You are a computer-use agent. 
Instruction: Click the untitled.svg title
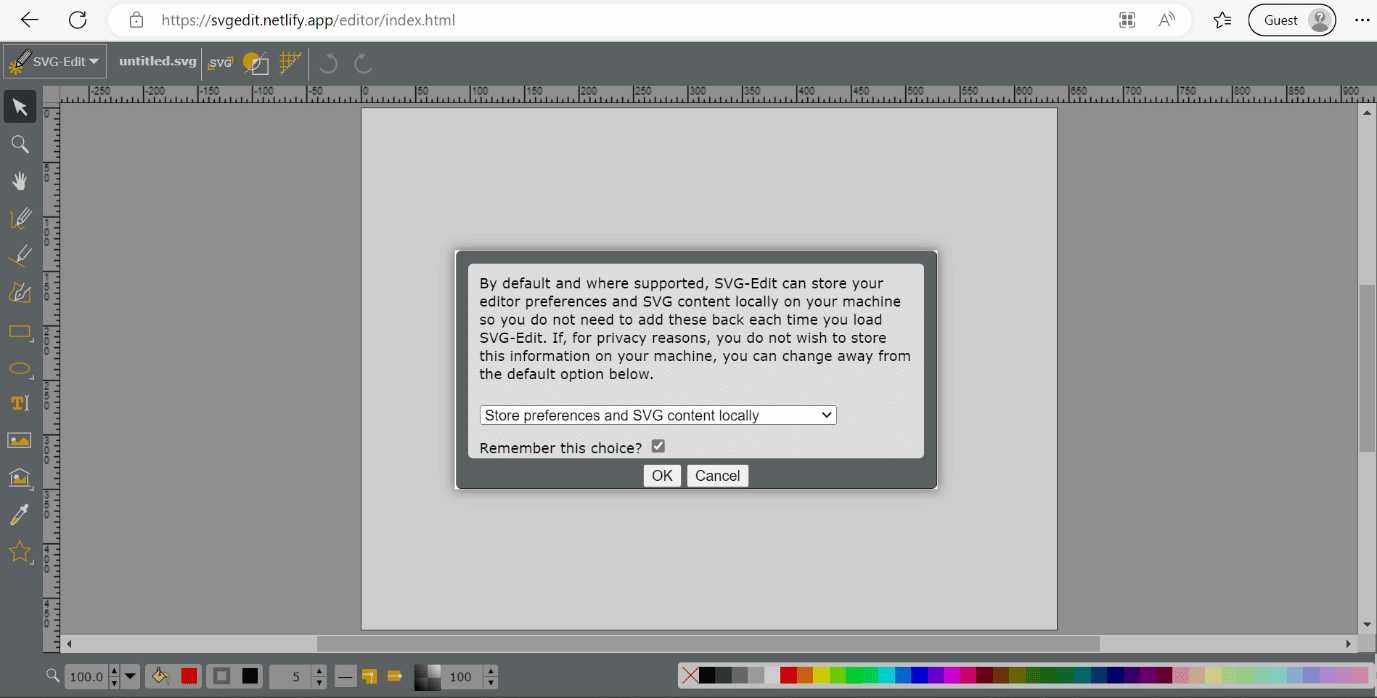157,61
